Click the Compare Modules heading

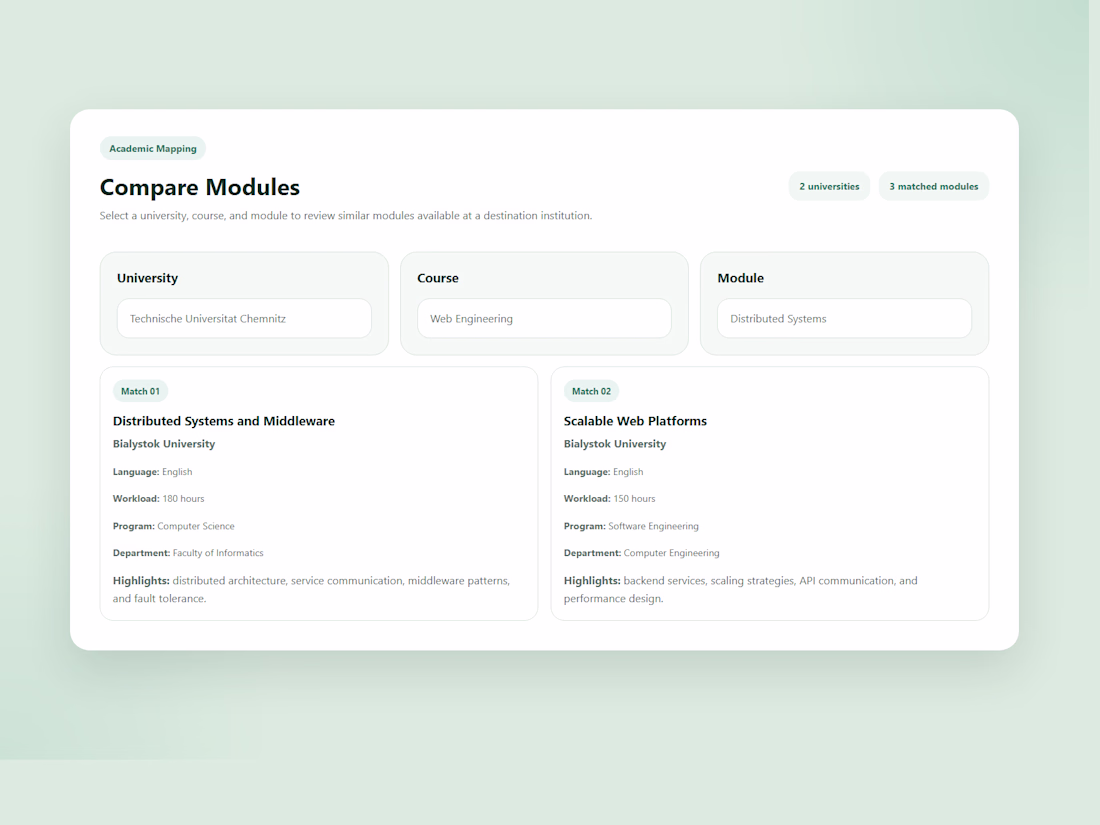tap(200, 187)
